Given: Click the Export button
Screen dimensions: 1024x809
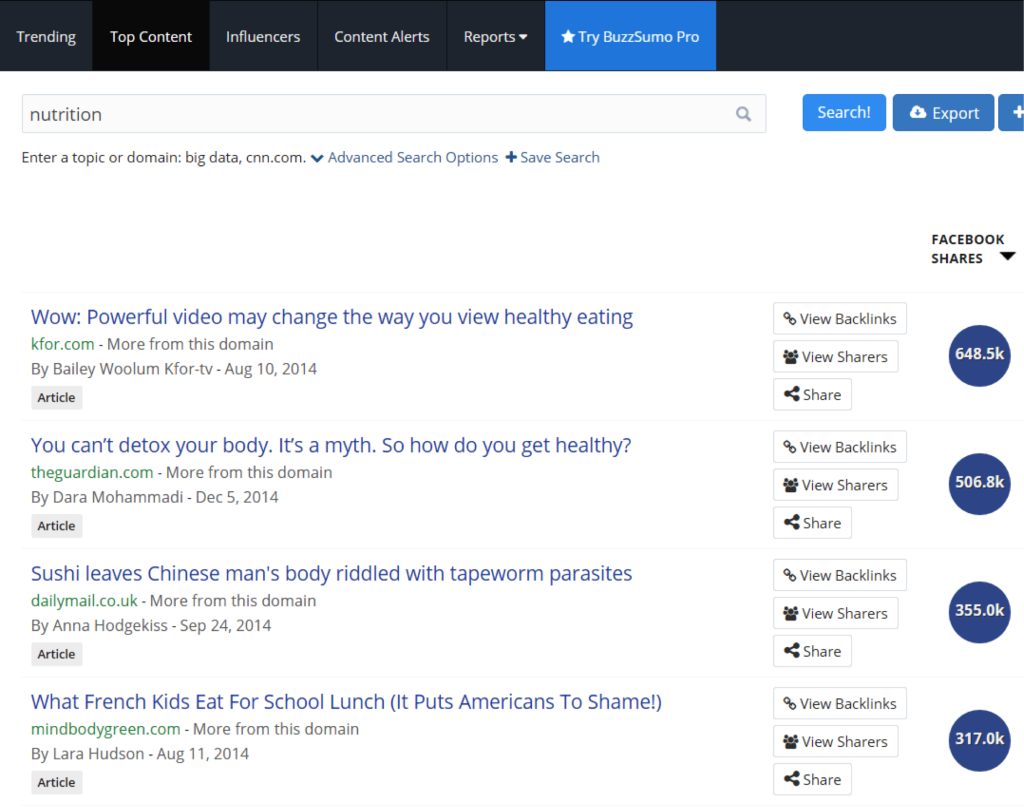Looking at the screenshot, I should pos(943,112).
